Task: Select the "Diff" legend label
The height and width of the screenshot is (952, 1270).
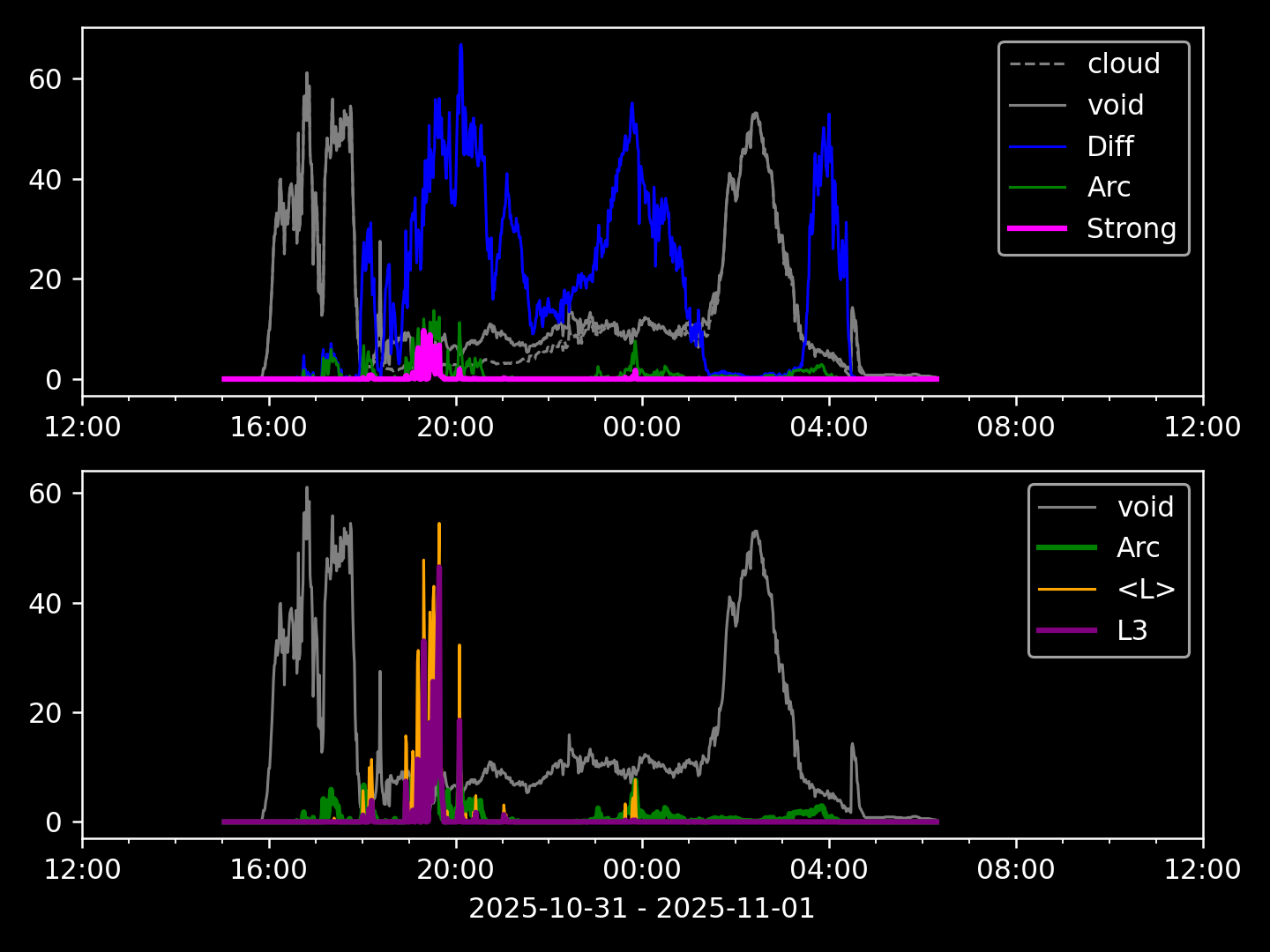Action: (1109, 146)
